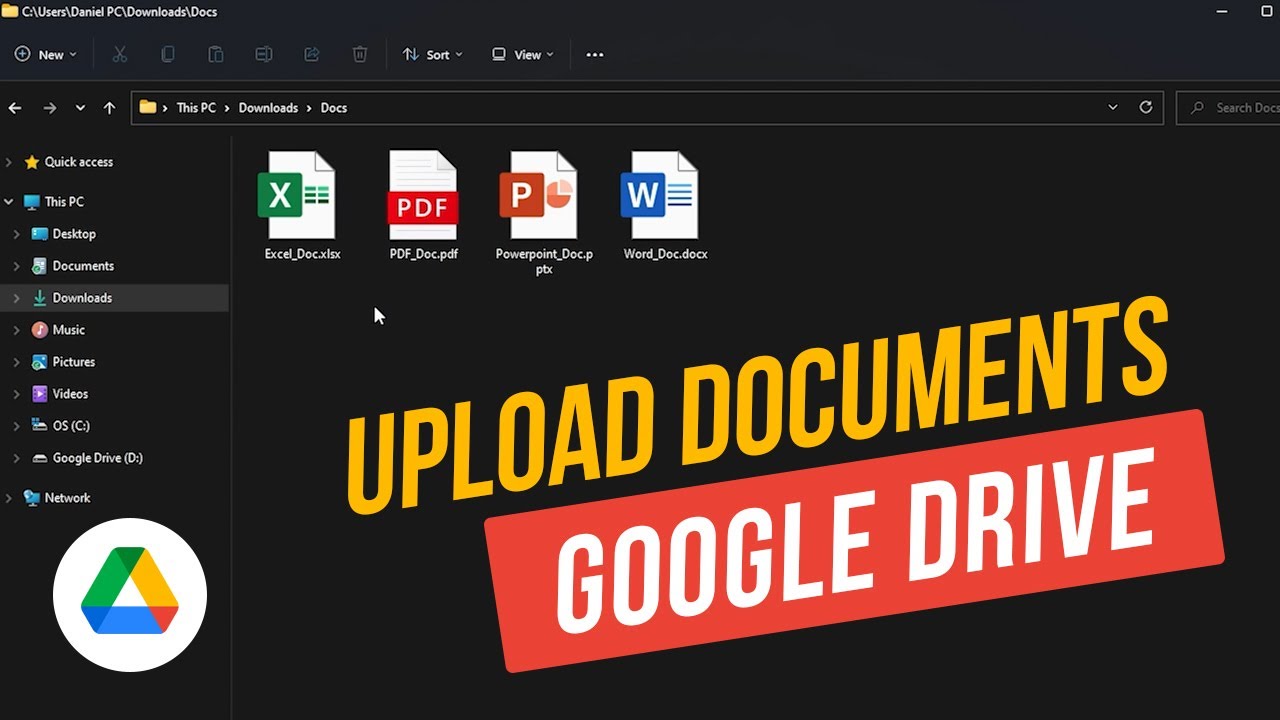
Task: Open OS (C:) drive in sidebar
Action: click(x=71, y=426)
